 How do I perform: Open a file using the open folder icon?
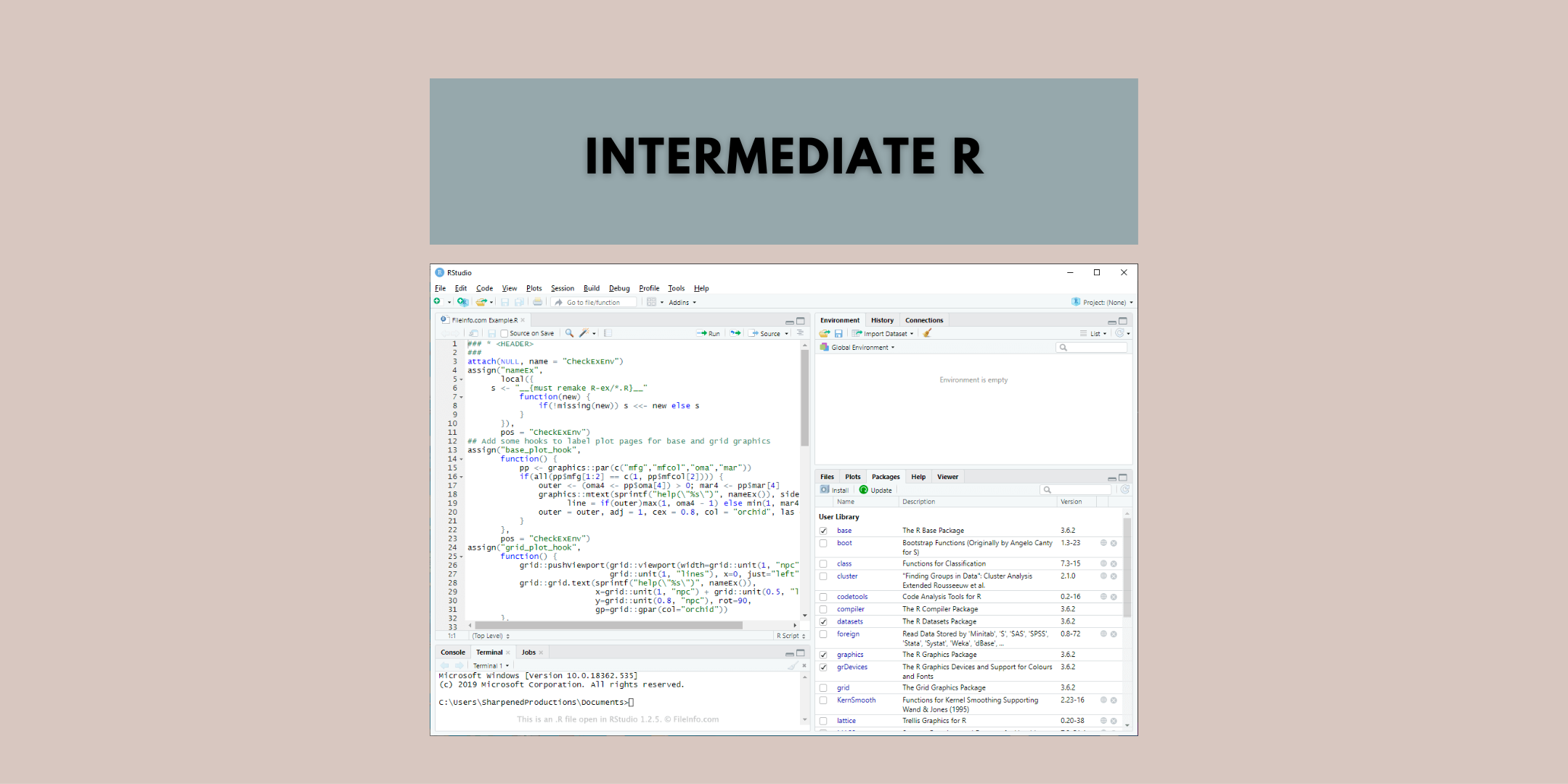click(x=481, y=302)
